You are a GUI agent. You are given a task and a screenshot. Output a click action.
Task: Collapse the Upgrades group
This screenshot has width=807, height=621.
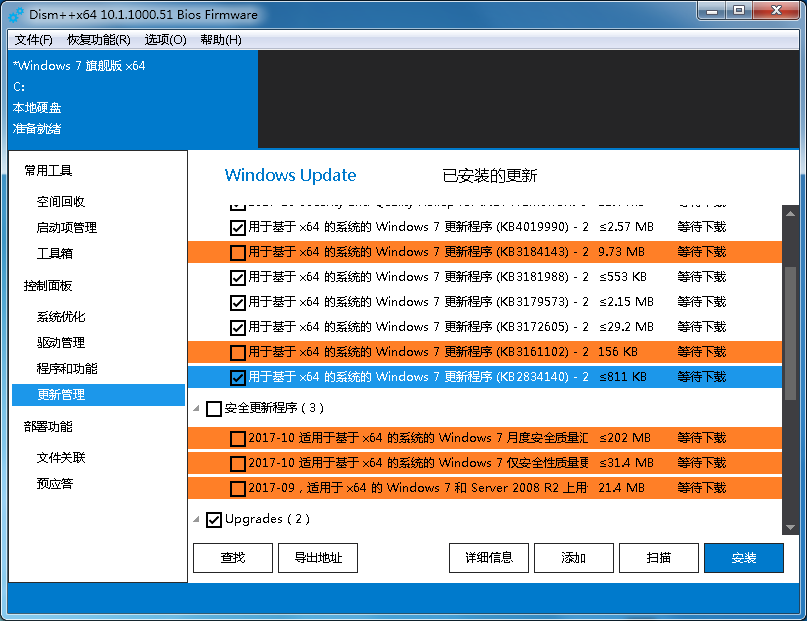197,519
